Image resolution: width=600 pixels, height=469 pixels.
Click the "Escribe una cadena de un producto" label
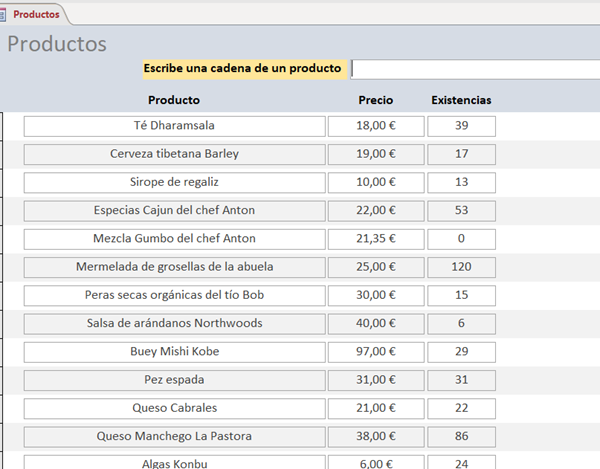(x=243, y=68)
